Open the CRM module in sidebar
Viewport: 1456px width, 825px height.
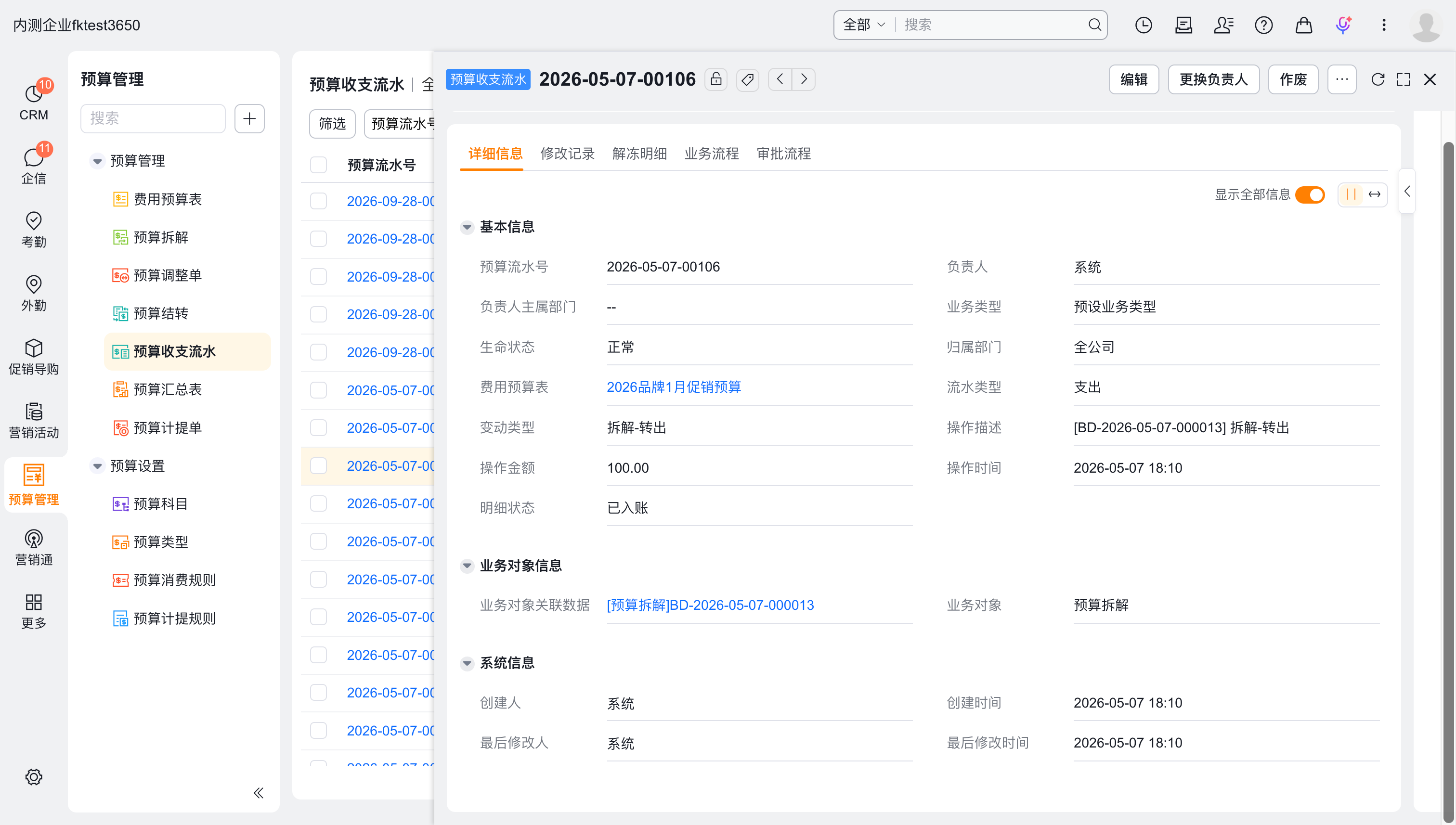click(x=33, y=102)
